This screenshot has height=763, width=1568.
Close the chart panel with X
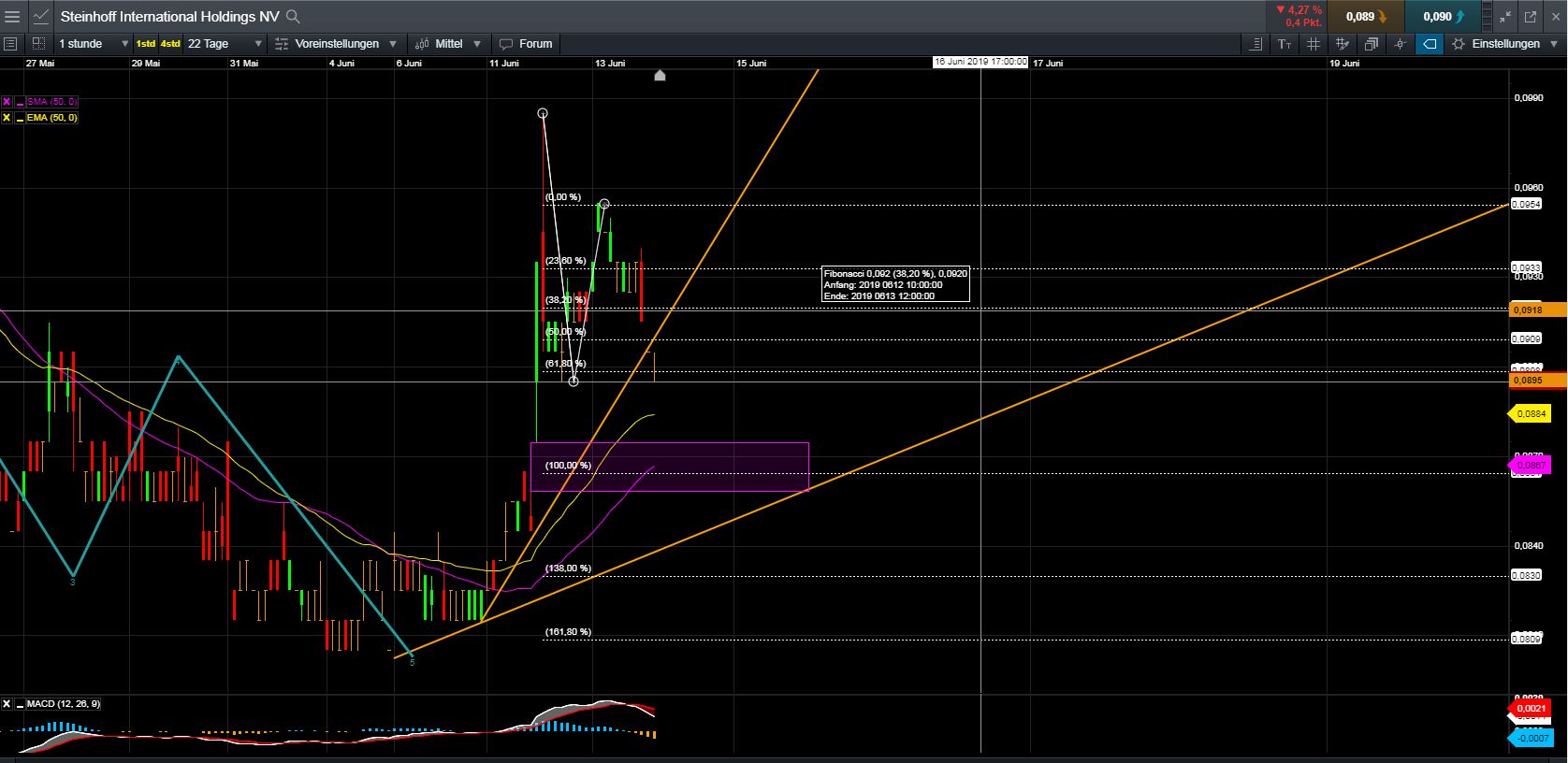[1555, 17]
